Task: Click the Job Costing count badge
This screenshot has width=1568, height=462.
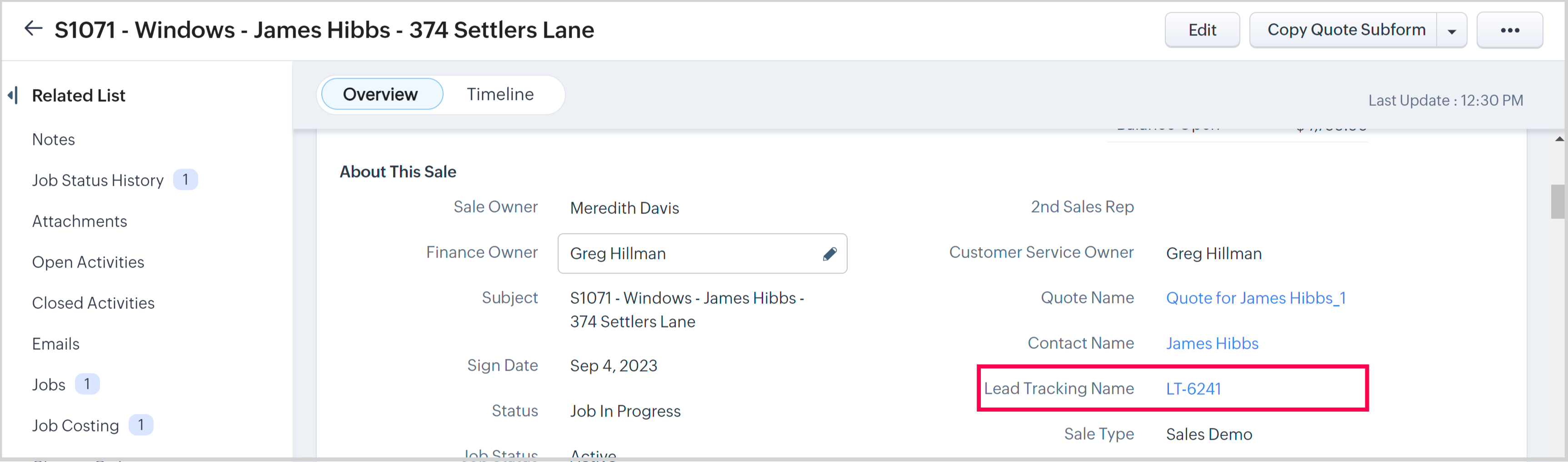Action: [x=140, y=425]
